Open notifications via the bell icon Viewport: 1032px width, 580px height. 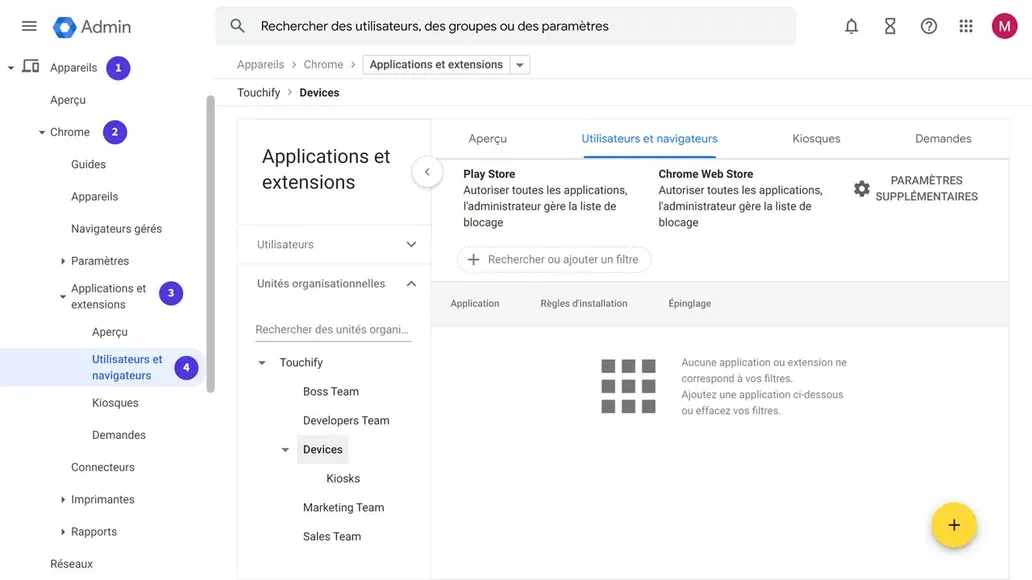point(851,26)
